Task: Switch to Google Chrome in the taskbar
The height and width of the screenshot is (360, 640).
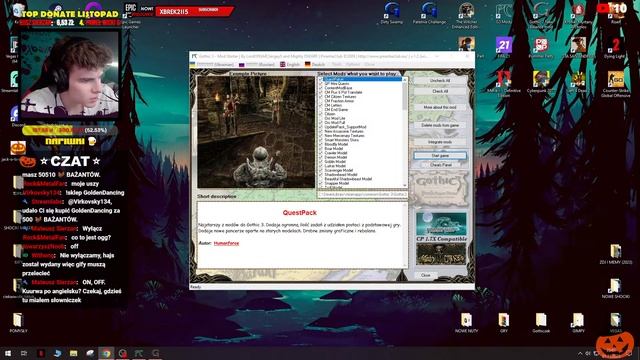Action: pyautogui.click(x=106, y=353)
